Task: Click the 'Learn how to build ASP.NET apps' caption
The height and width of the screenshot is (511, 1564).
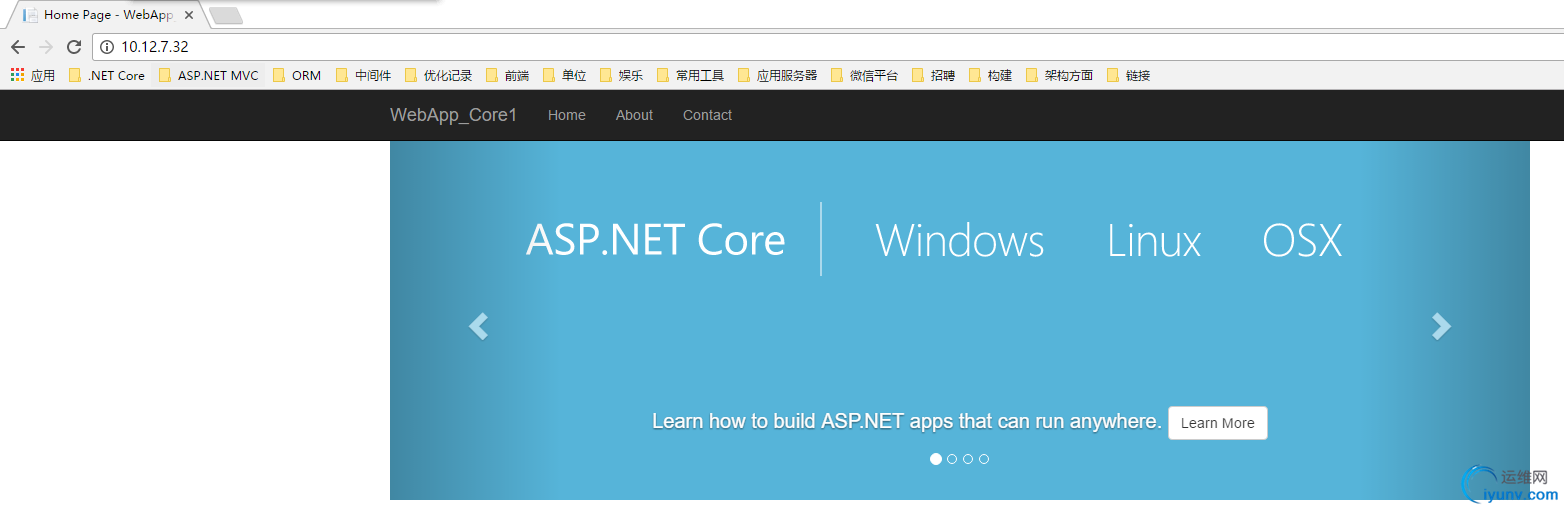Action: coord(906,422)
